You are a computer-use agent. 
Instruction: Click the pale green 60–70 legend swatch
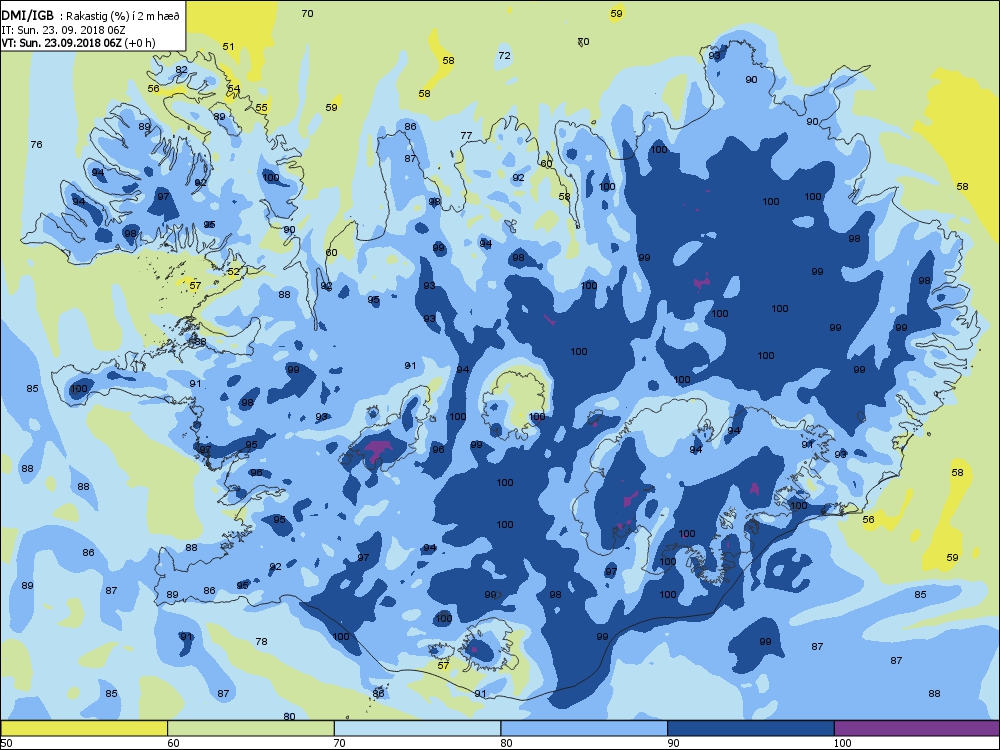[x=251, y=728]
